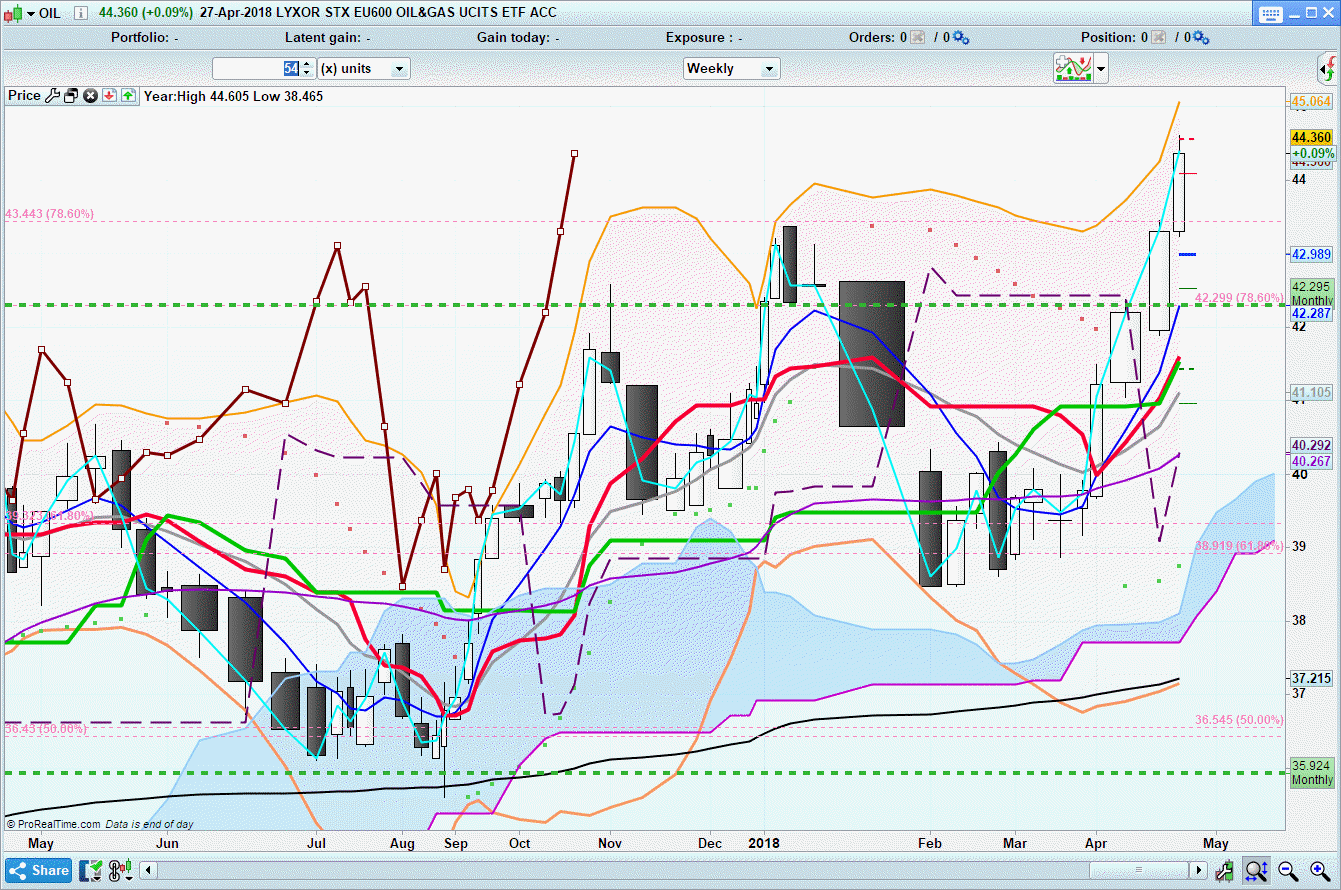Click the Apr label on the time axis
1341x890 pixels.
[1096, 843]
